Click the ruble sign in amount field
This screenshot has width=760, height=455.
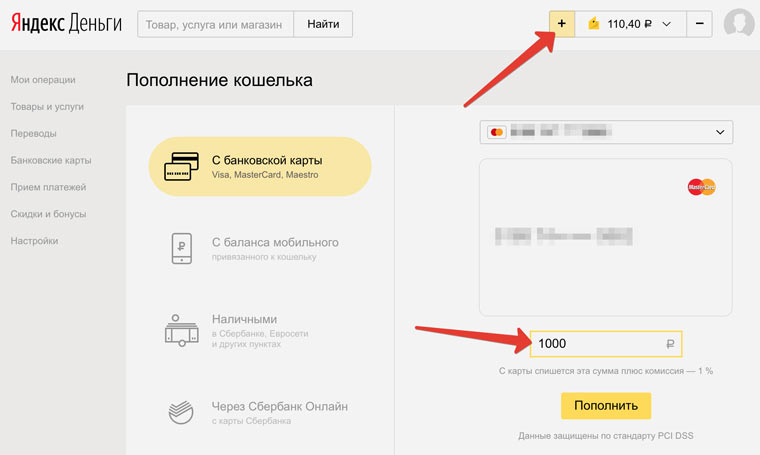670,344
